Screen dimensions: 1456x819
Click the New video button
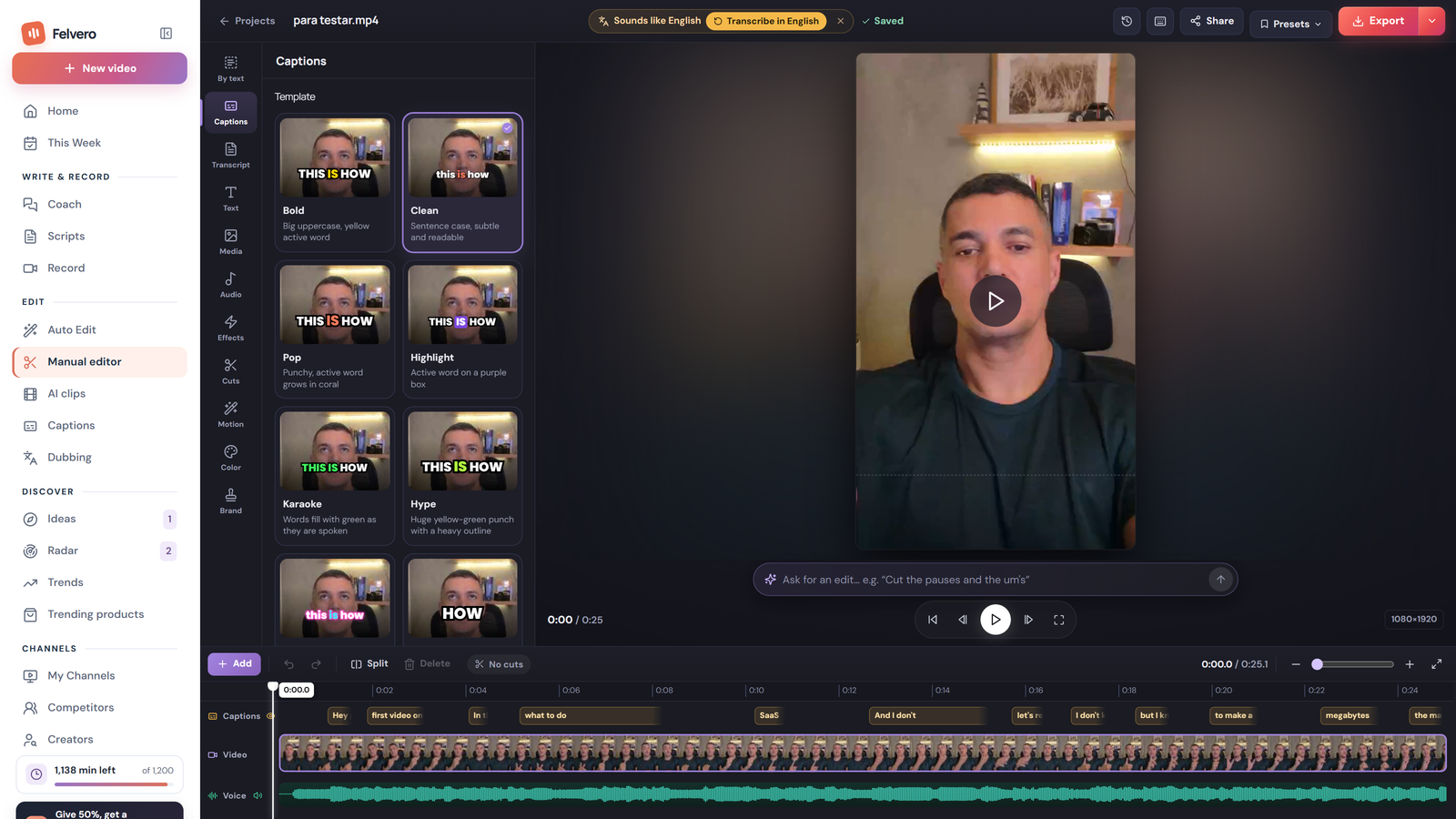coord(100,68)
